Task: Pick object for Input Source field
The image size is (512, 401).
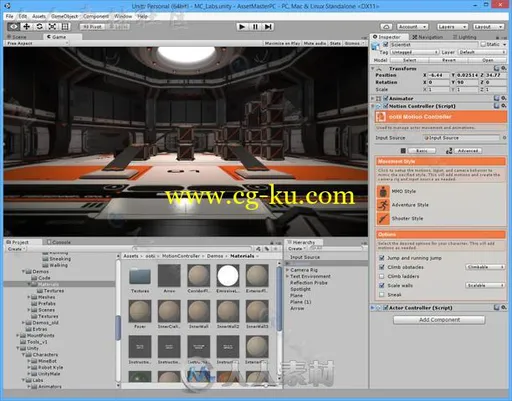Action: click(504, 138)
